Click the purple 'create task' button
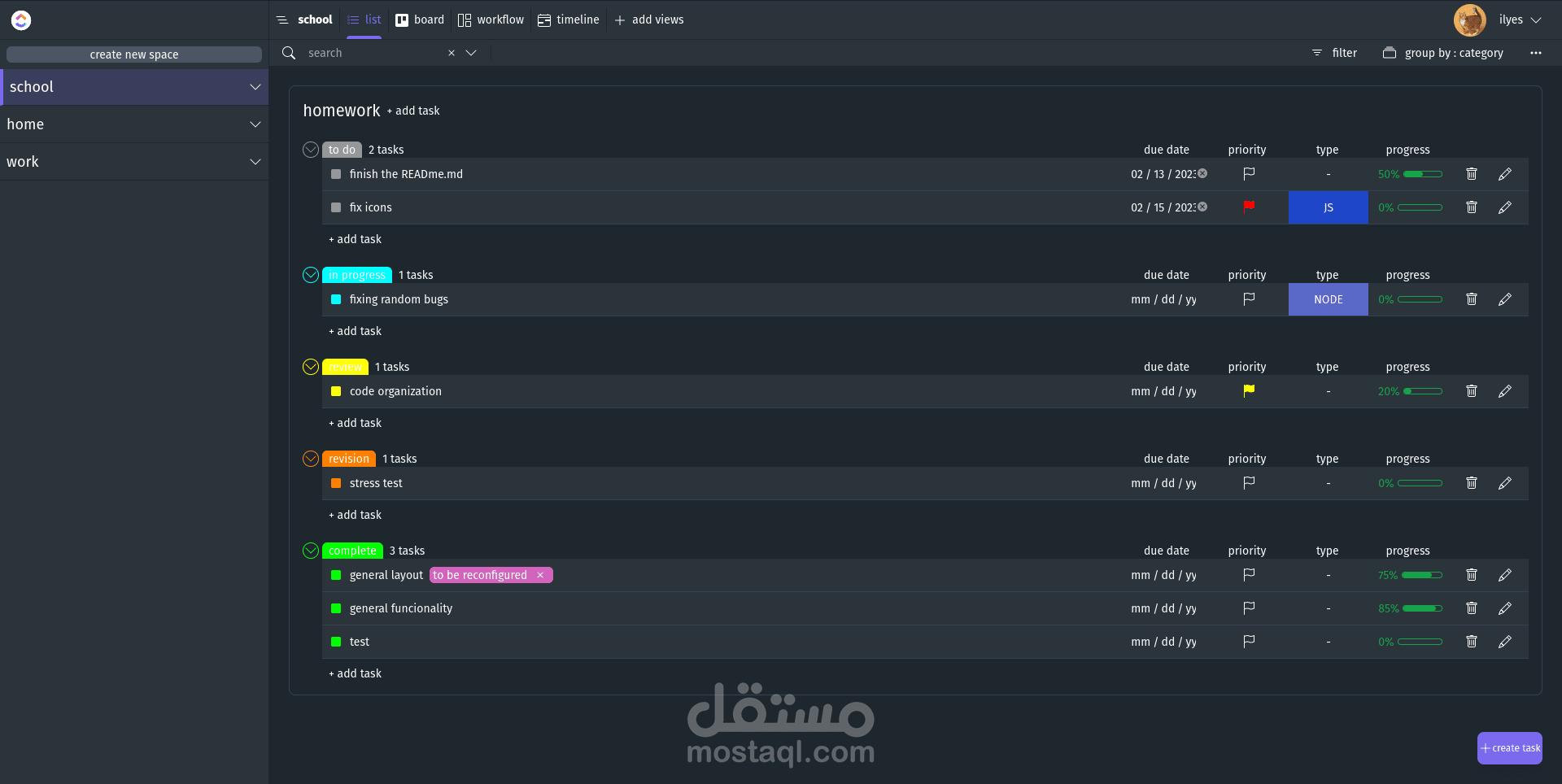Screen dimensions: 1562x784 click(1510, 748)
